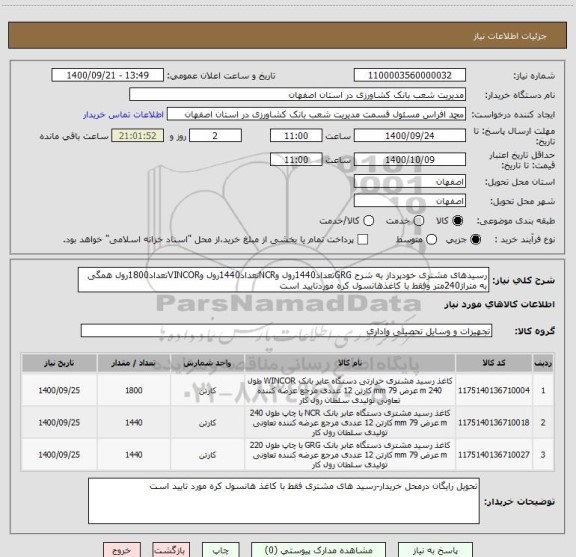Click need date 1400/09/25 in row 1
The height and width of the screenshot is (557, 576).
[x=59, y=390]
